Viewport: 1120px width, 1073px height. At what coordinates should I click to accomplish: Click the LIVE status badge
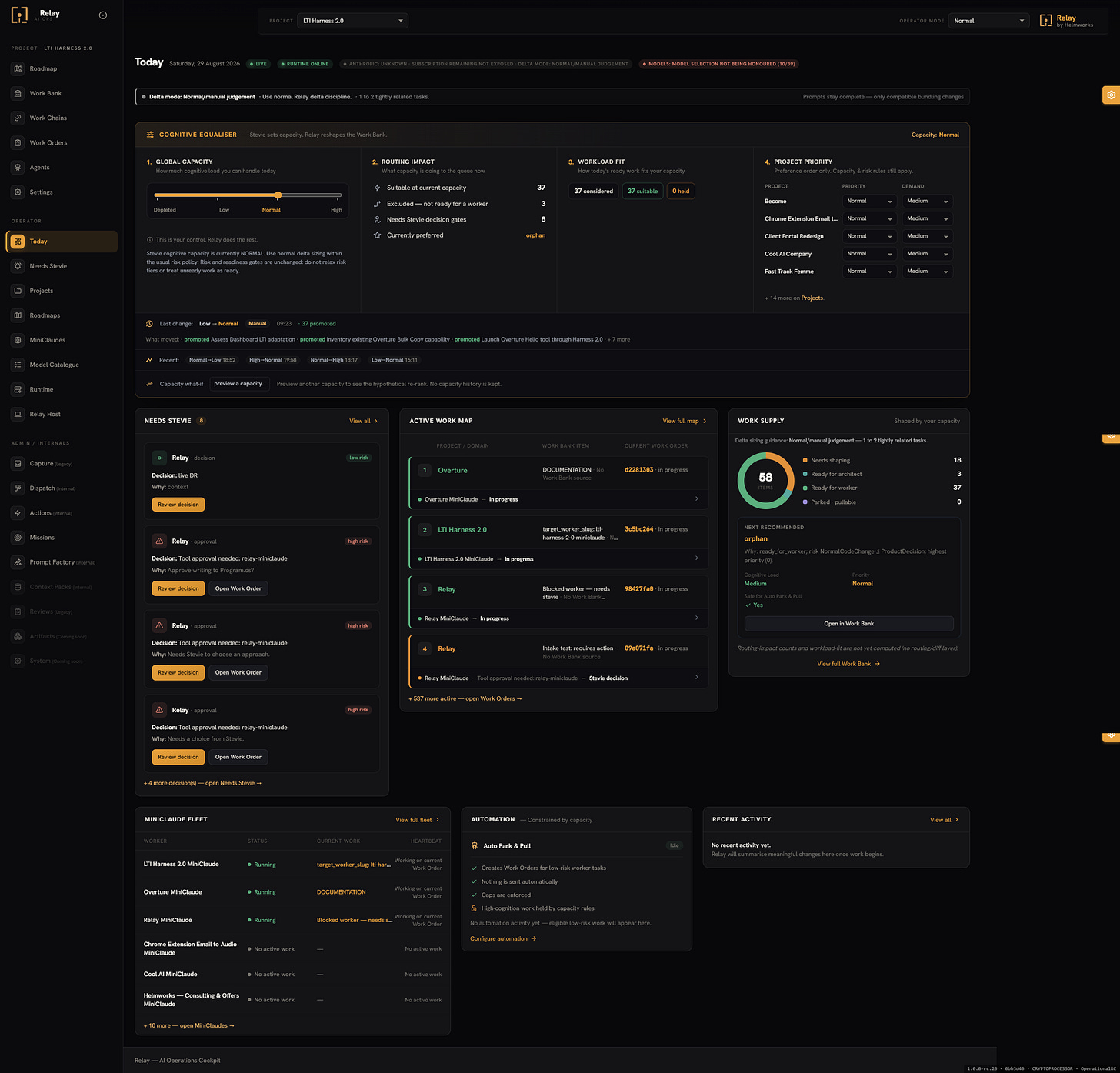coord(258,64)
